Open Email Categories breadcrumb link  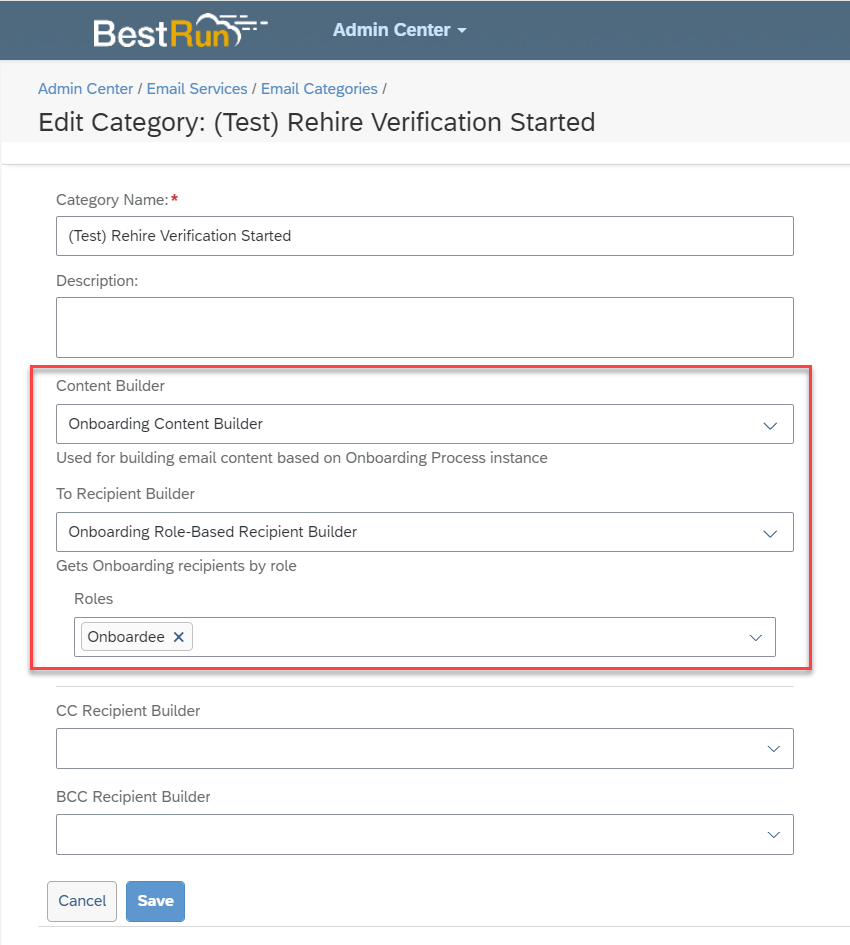(x=319, y=89)
